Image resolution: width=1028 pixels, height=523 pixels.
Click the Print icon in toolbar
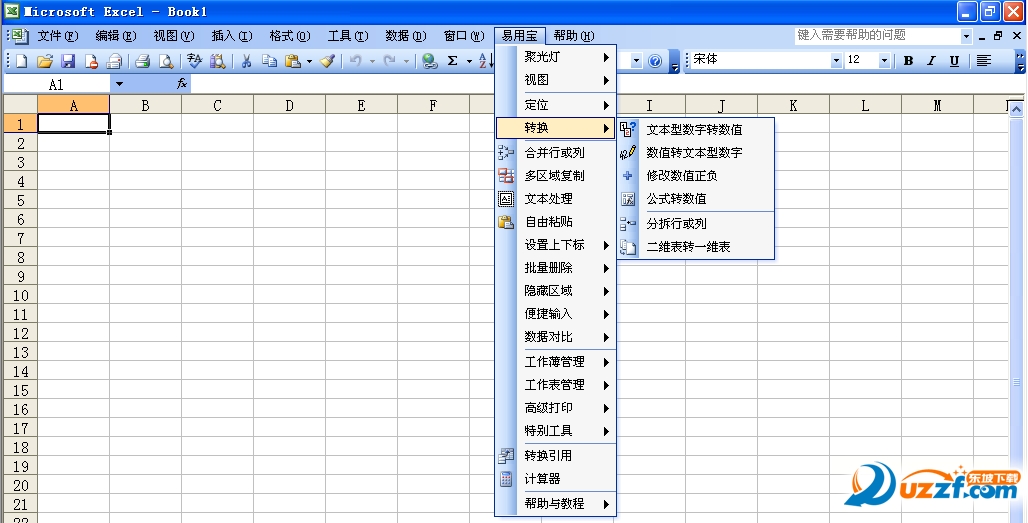142,61
